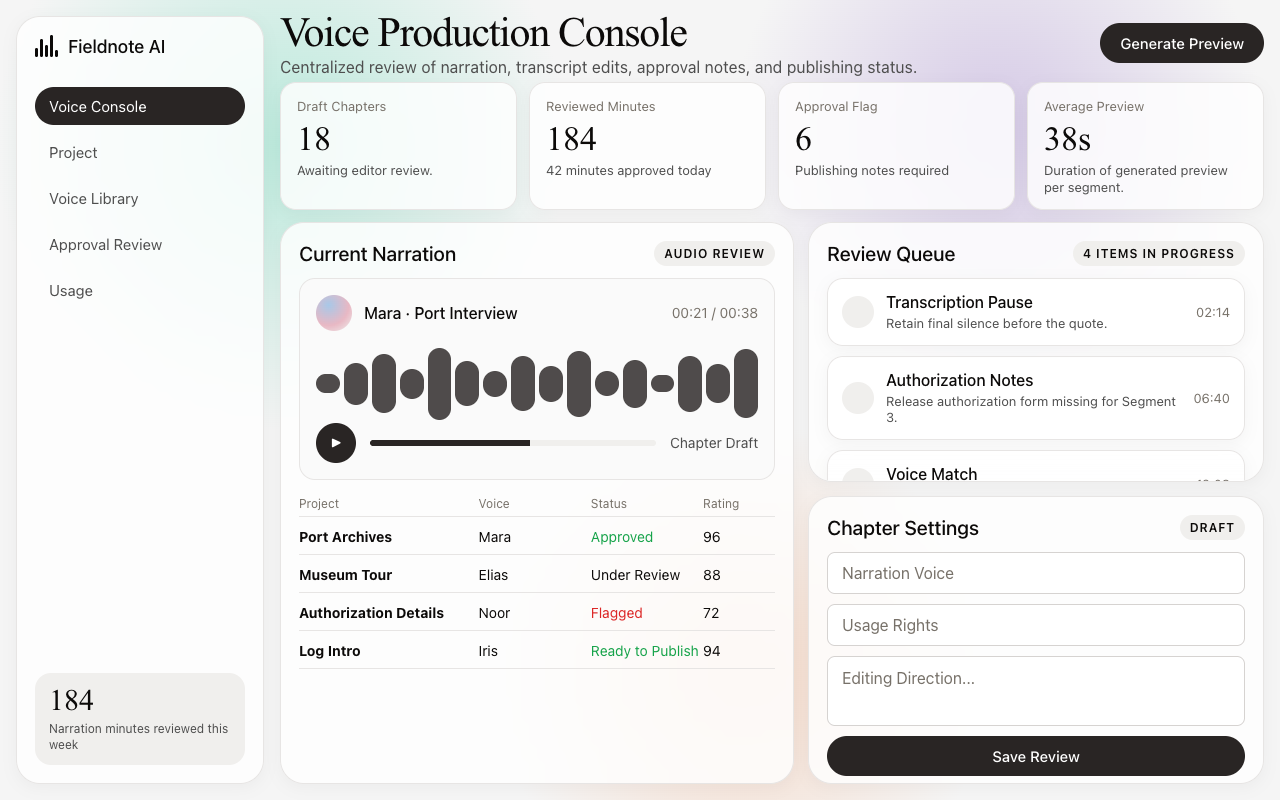Click the Under Review status text

635,575
